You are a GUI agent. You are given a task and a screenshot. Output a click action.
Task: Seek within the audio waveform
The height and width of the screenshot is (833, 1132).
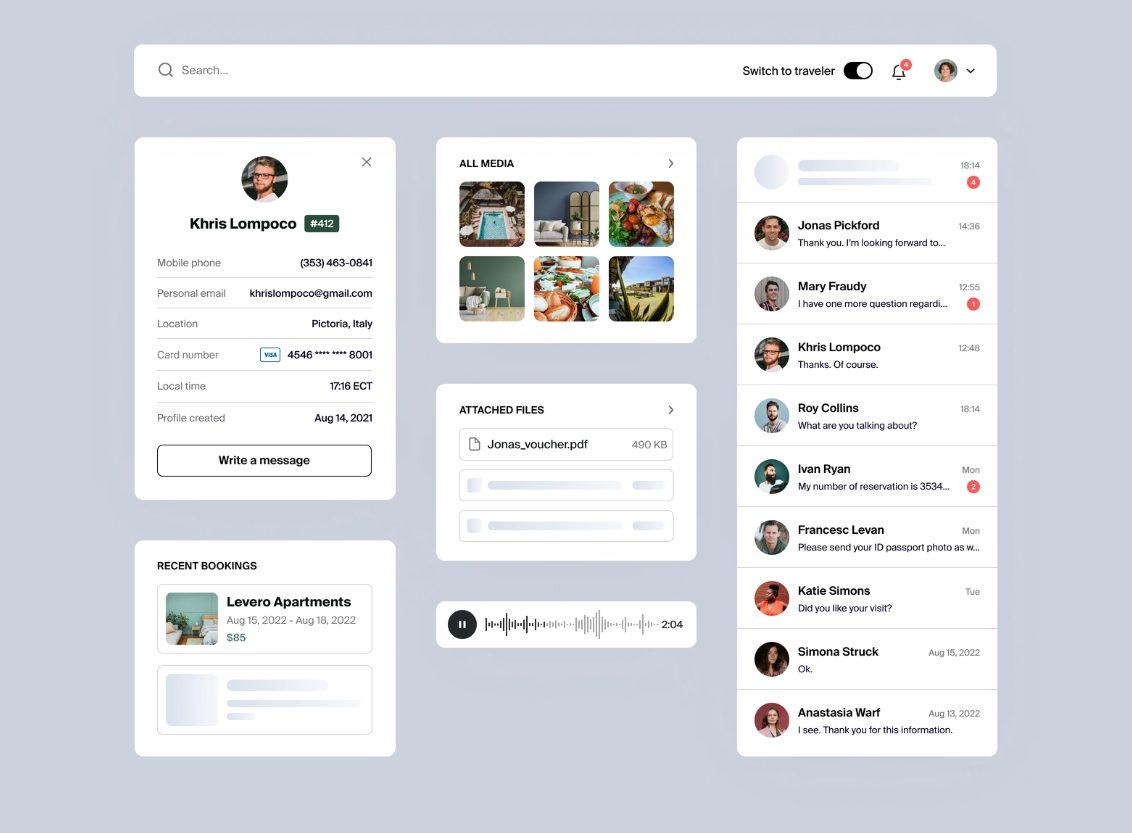pos(571,624)
